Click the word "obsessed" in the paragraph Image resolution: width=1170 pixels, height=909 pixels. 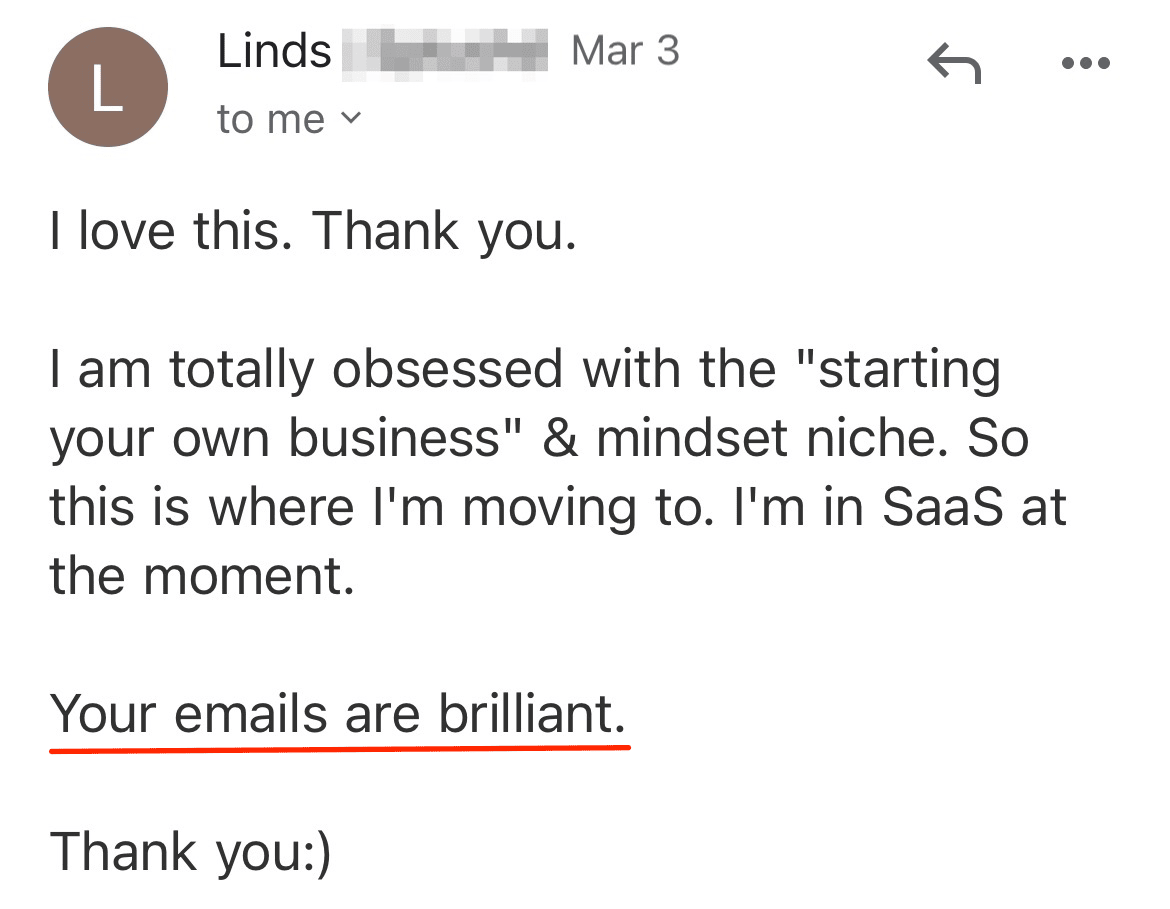(447, 369)
